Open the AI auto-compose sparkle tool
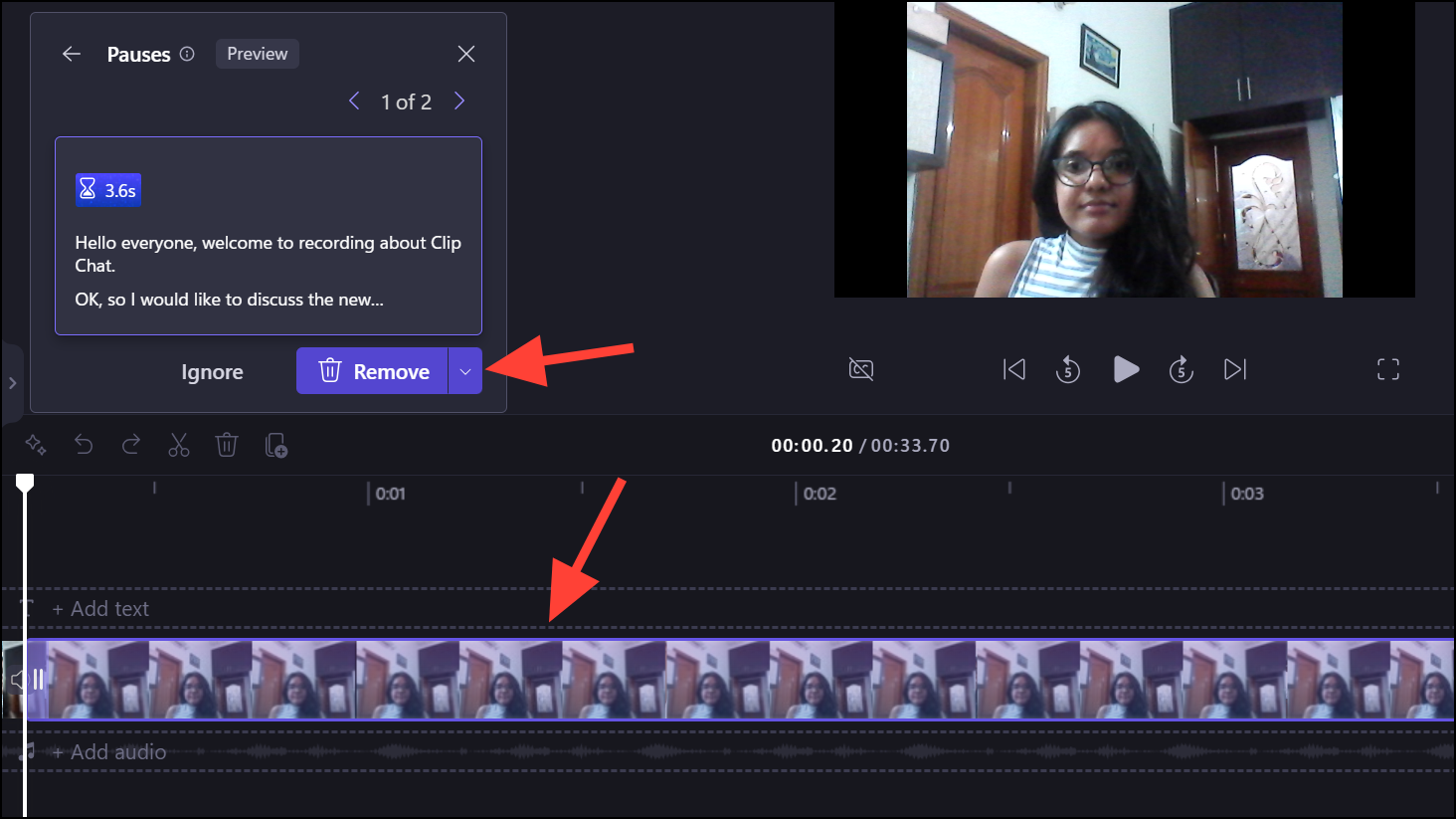Viewport: 1456px width, 819px height. [36, 445]
